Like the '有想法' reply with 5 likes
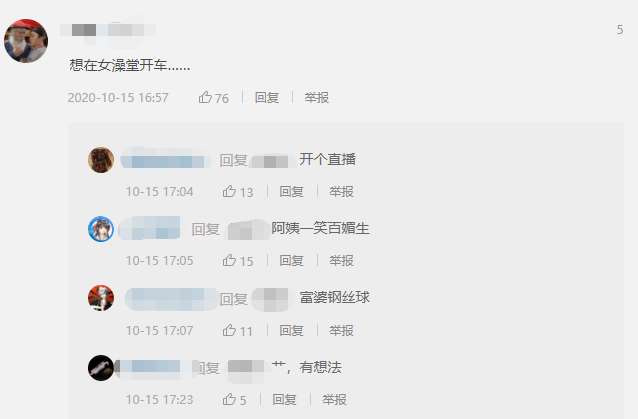 234,399
